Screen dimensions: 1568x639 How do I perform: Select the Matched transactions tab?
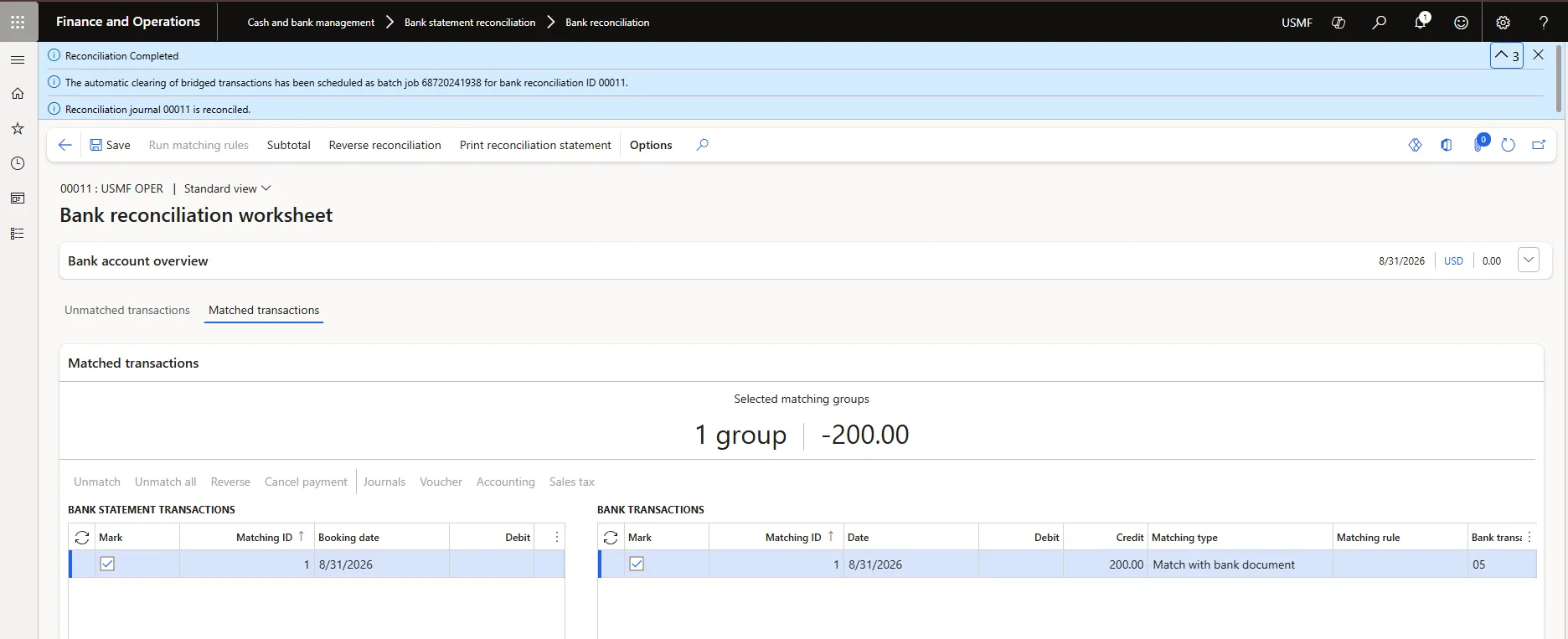click(x=264, y=310)
